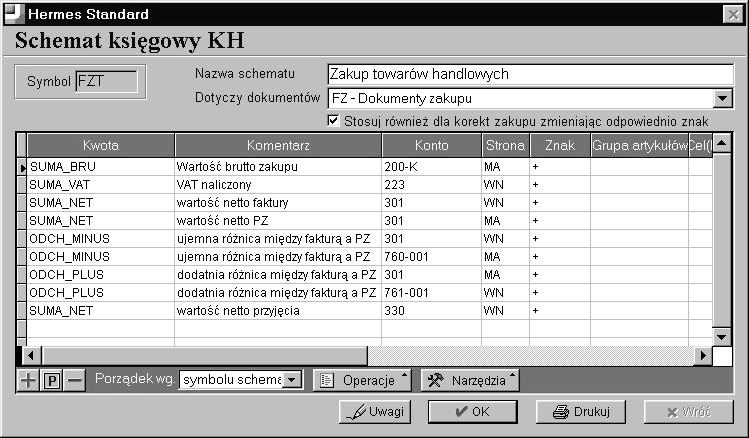Click the plus icon to add a row
Screen dimensions: 749x438
click(28, 380)
